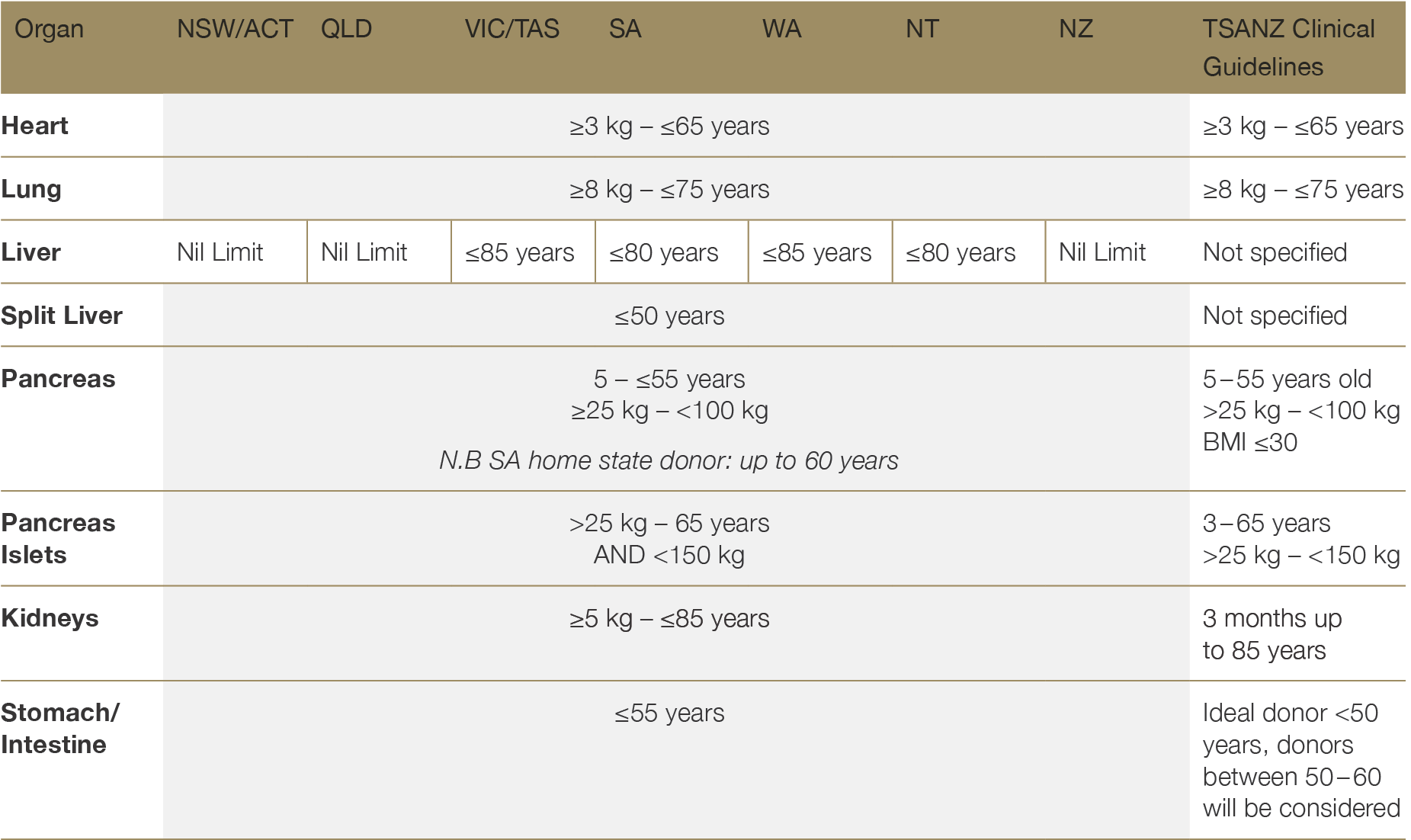This screenshot has height=840, width=1411.
Task: Select the Liver ≤85 years cell under WA
Action: [x=816, y=252]
